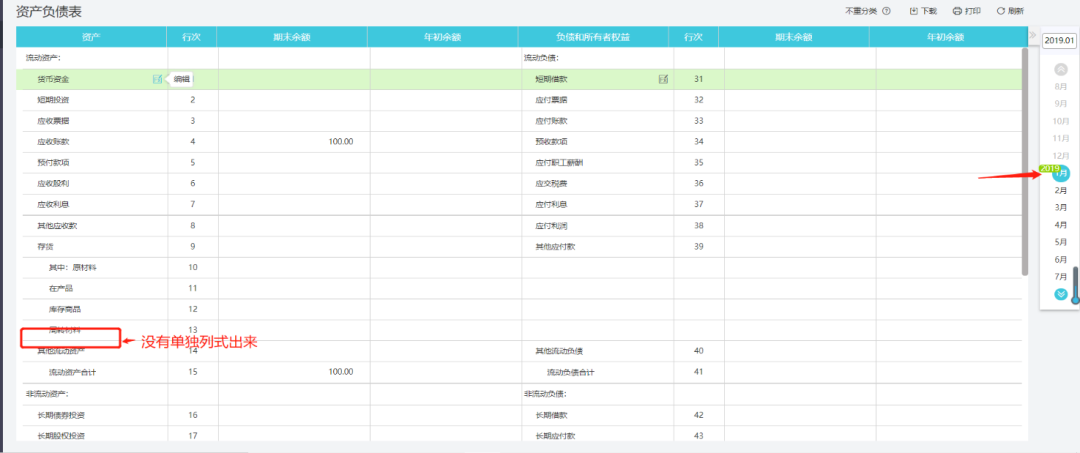1080x453 pixels.
Task: Select 7月 in the month list
Action: (1061, 276)
